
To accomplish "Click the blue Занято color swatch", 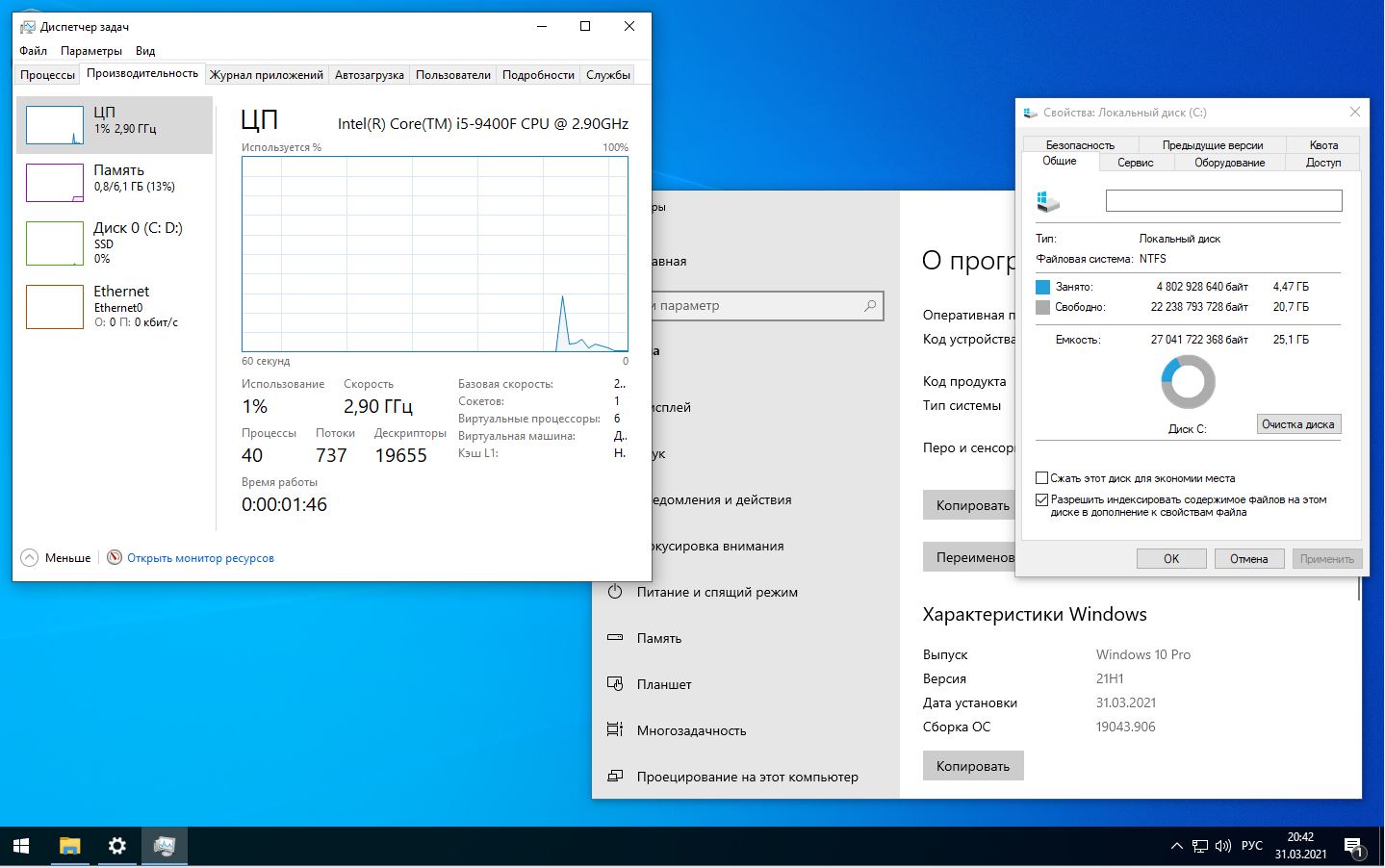I will pyautogui.click(x=1042, y=287).
